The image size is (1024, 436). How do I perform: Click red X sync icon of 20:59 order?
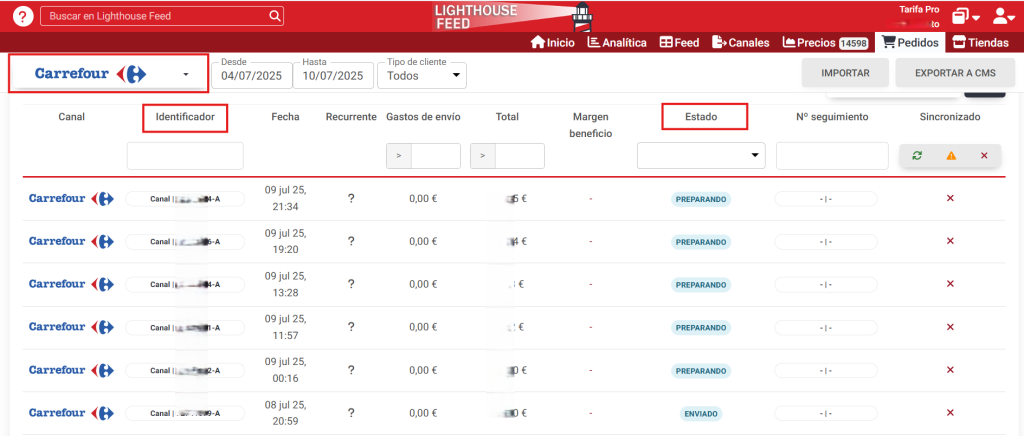pyautogui.click(x=950, y=413)
